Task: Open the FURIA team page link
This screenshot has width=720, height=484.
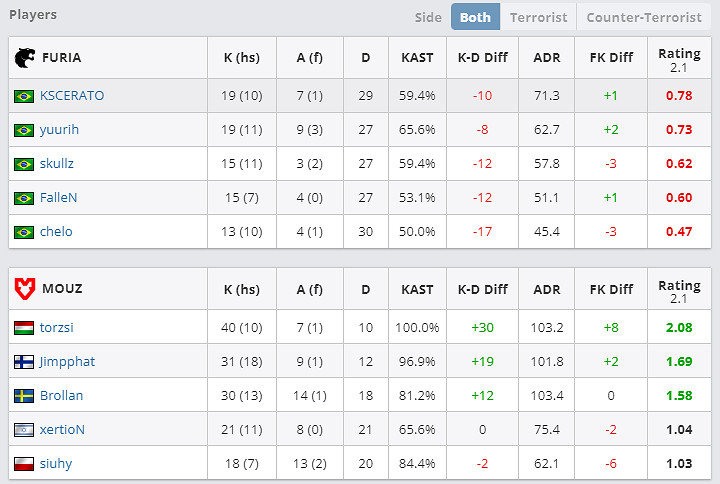Action: pos(62,58)
